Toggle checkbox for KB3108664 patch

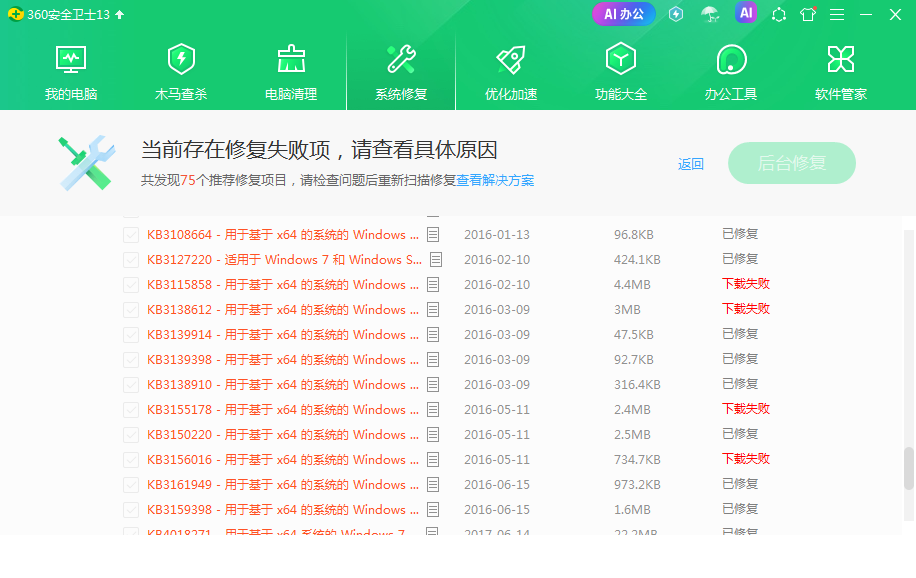point(131,235)
